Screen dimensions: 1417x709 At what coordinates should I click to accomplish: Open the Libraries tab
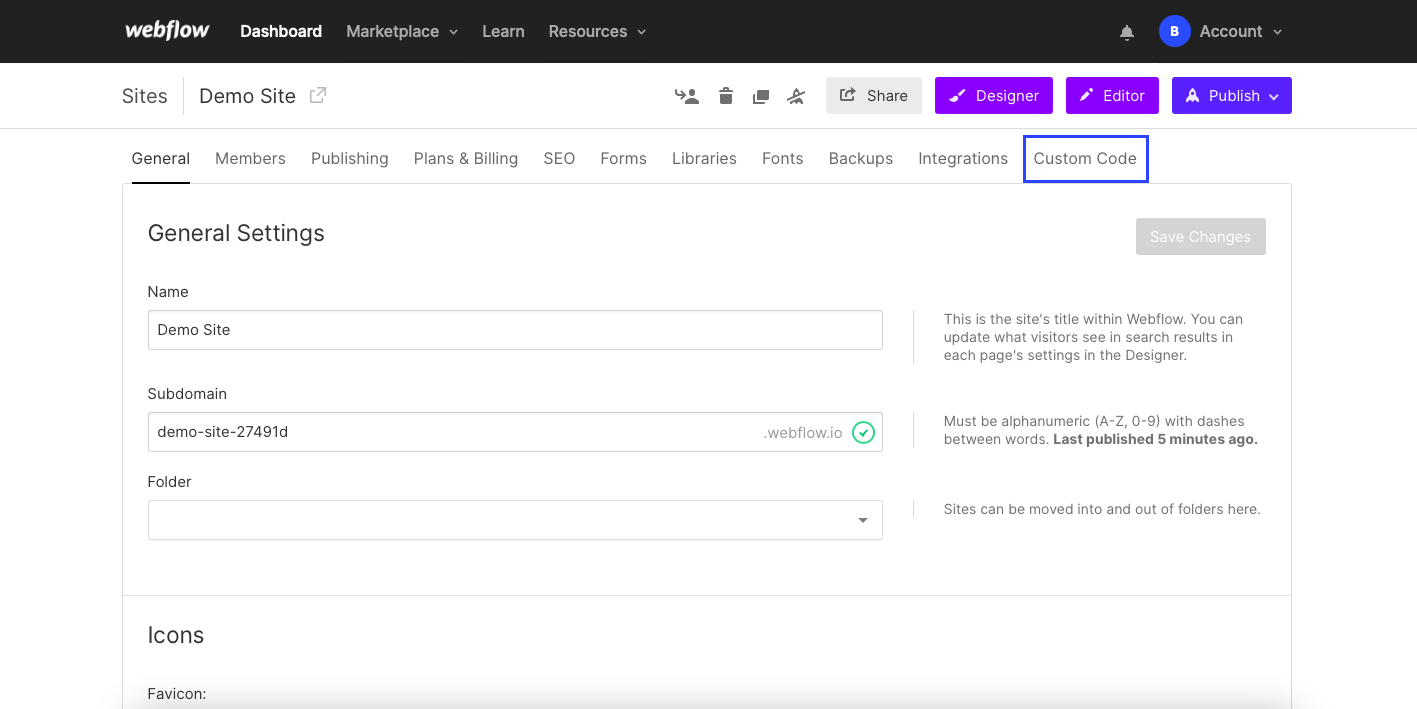(x=704, y=158)
